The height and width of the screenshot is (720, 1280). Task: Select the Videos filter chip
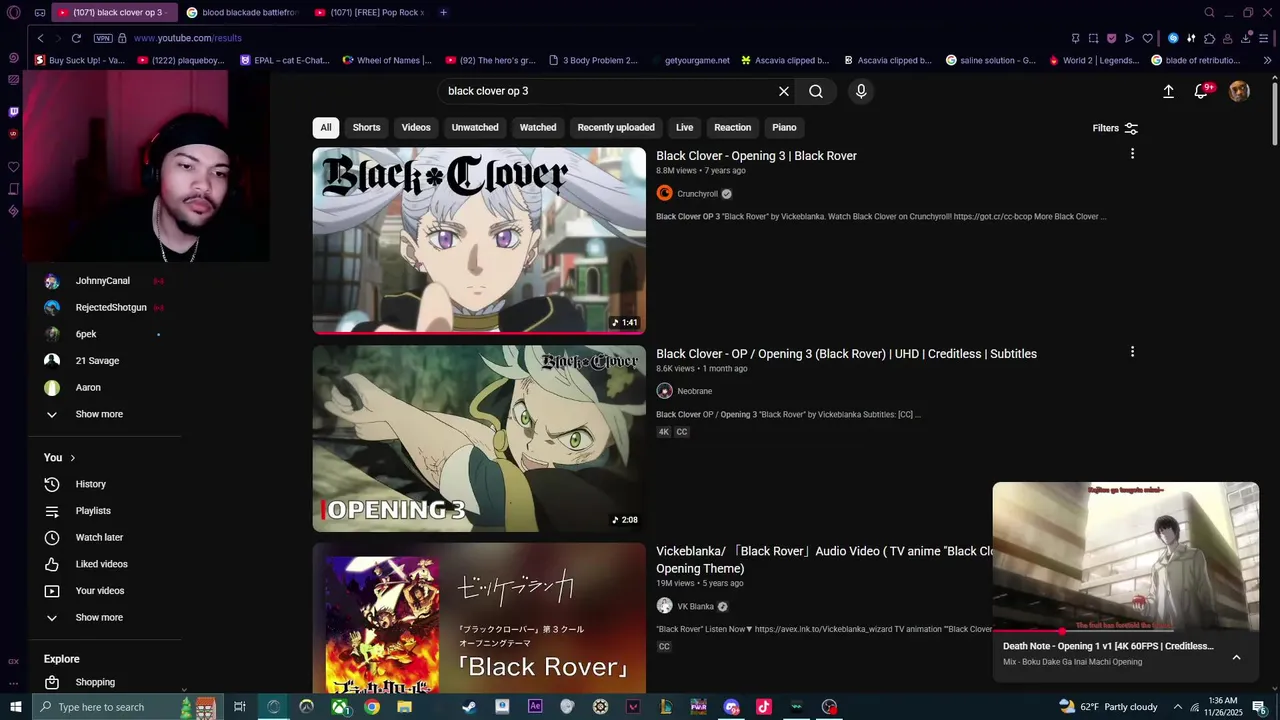pos(416,127)
